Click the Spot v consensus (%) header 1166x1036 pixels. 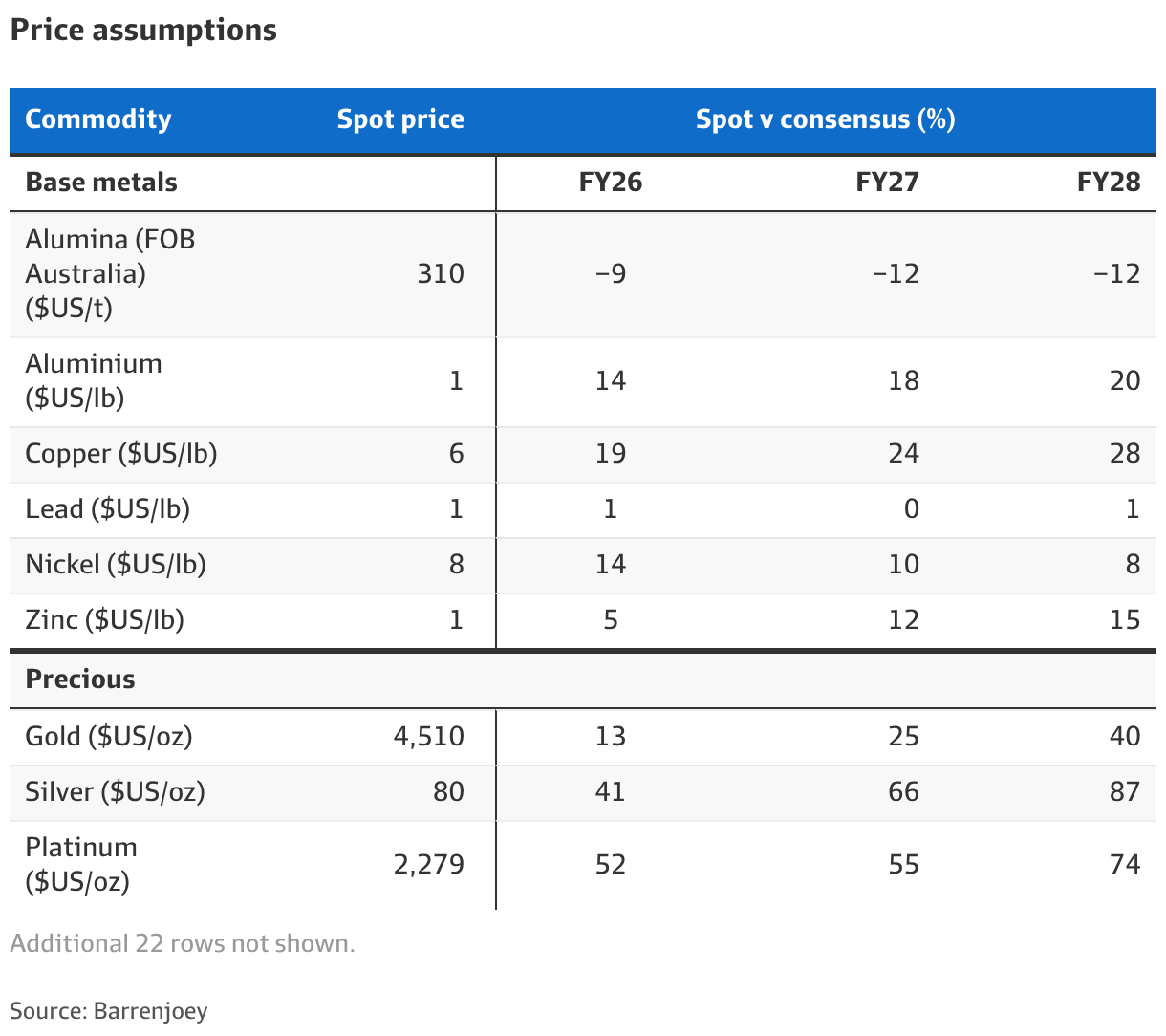(825, 119)
